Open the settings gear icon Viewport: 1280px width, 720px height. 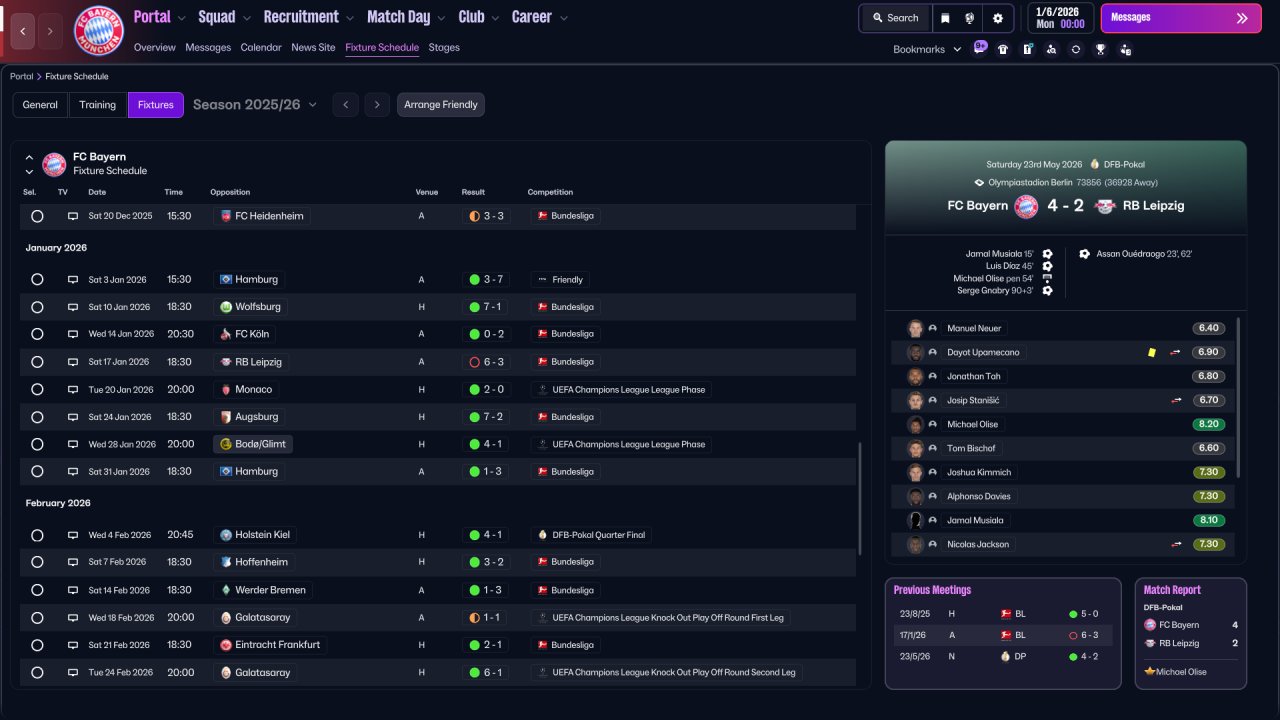coord(997,18)
